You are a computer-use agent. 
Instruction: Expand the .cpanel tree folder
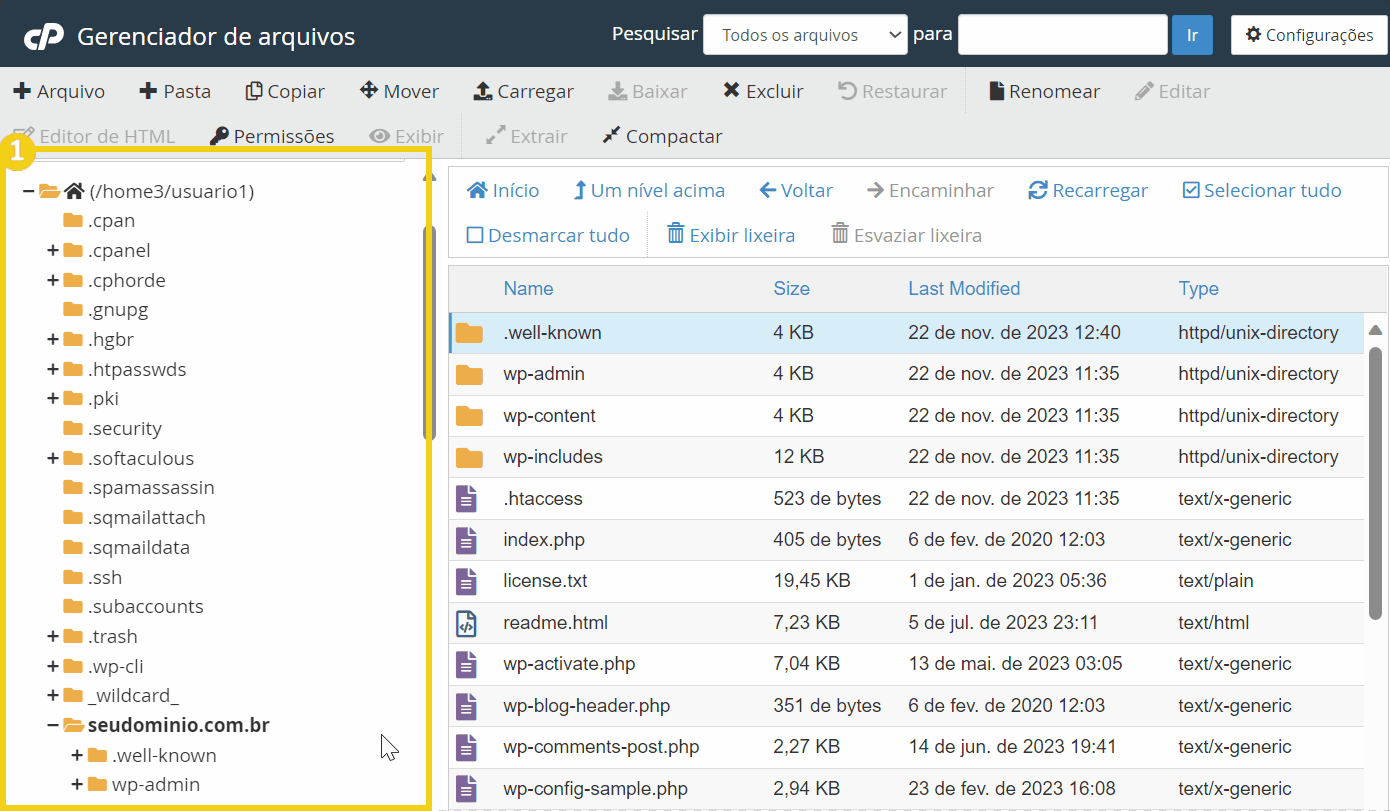pos(53,250)
